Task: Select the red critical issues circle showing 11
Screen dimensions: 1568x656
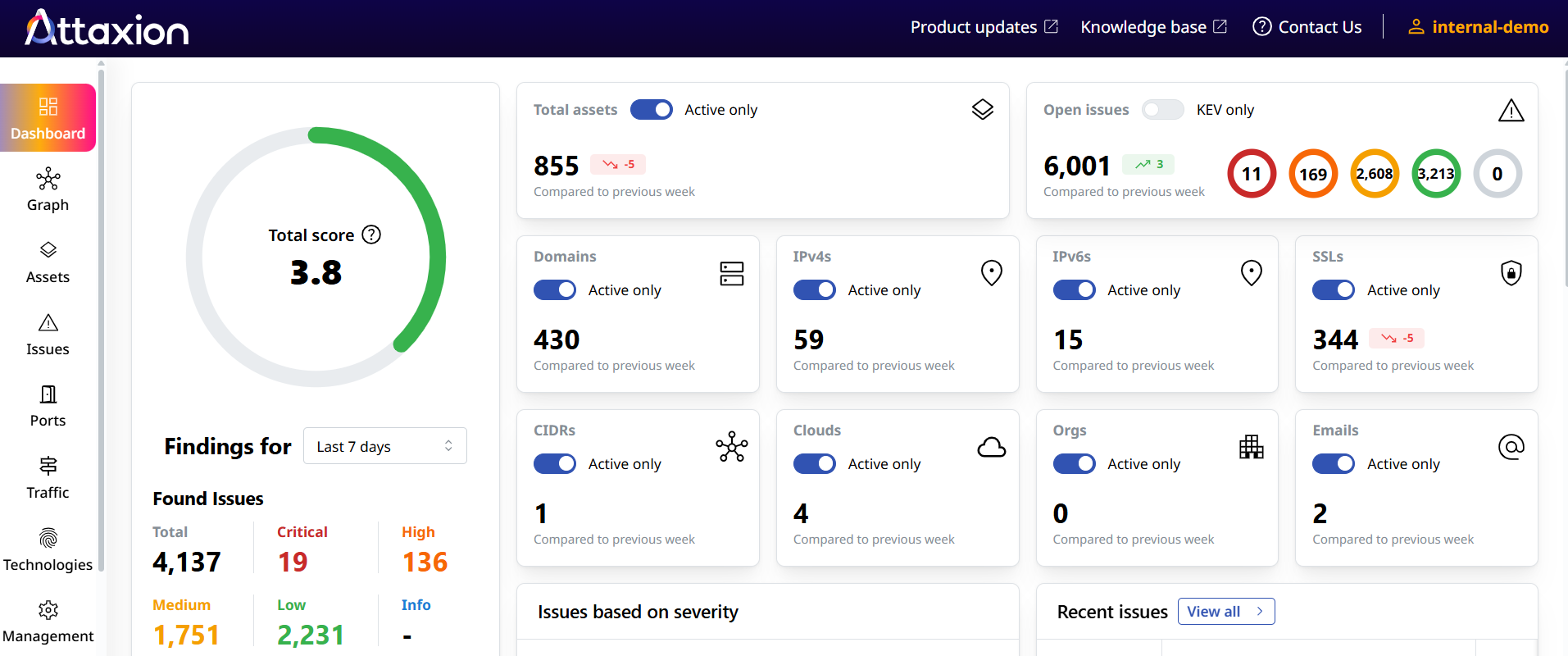Action: tap(1251, 174)
